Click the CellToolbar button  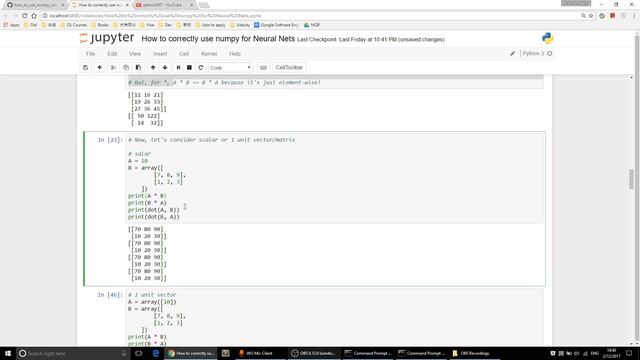pyautogui.click(x=289, y=67)
